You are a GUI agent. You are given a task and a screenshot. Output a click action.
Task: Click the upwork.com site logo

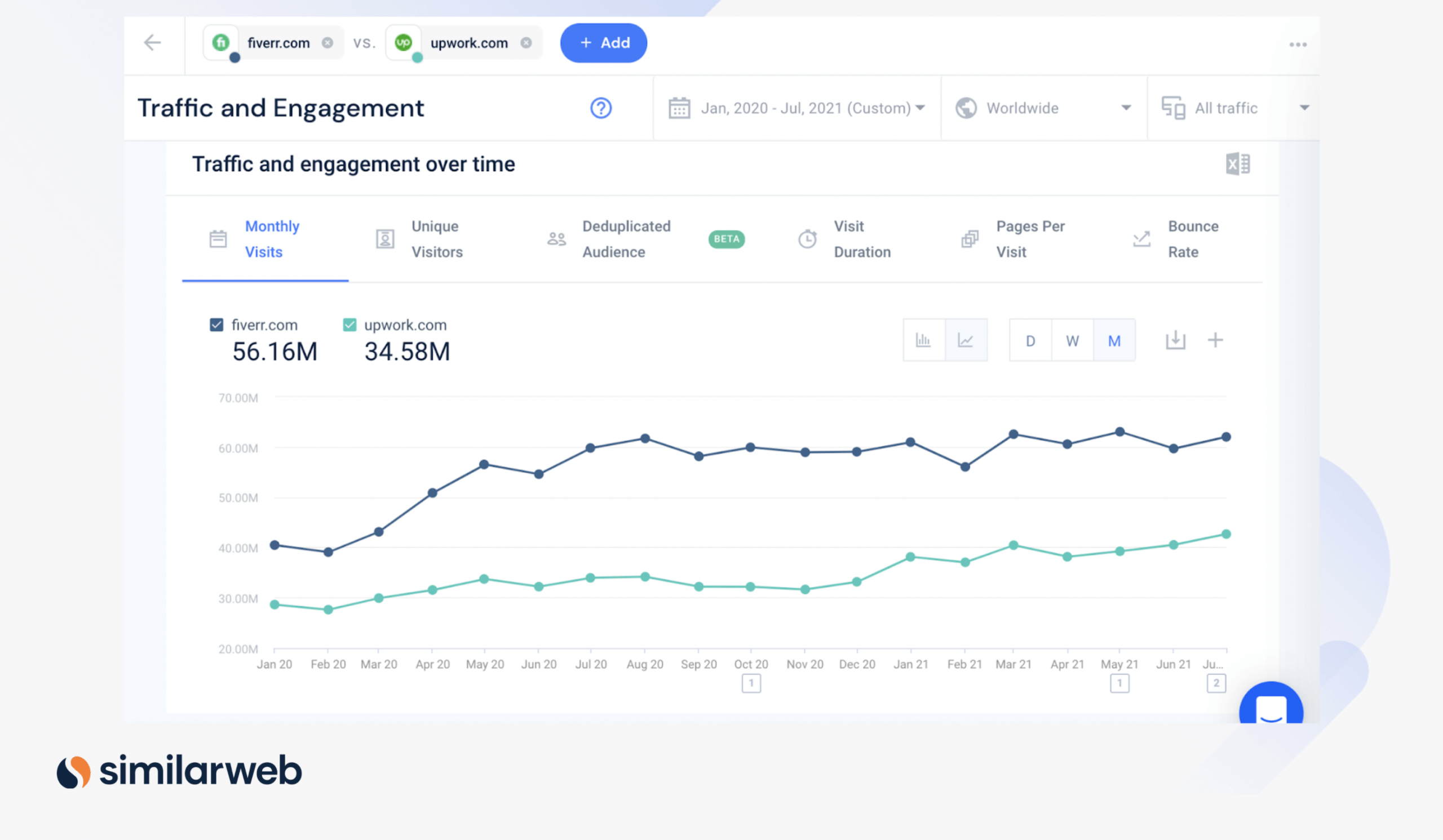[404, 42]
